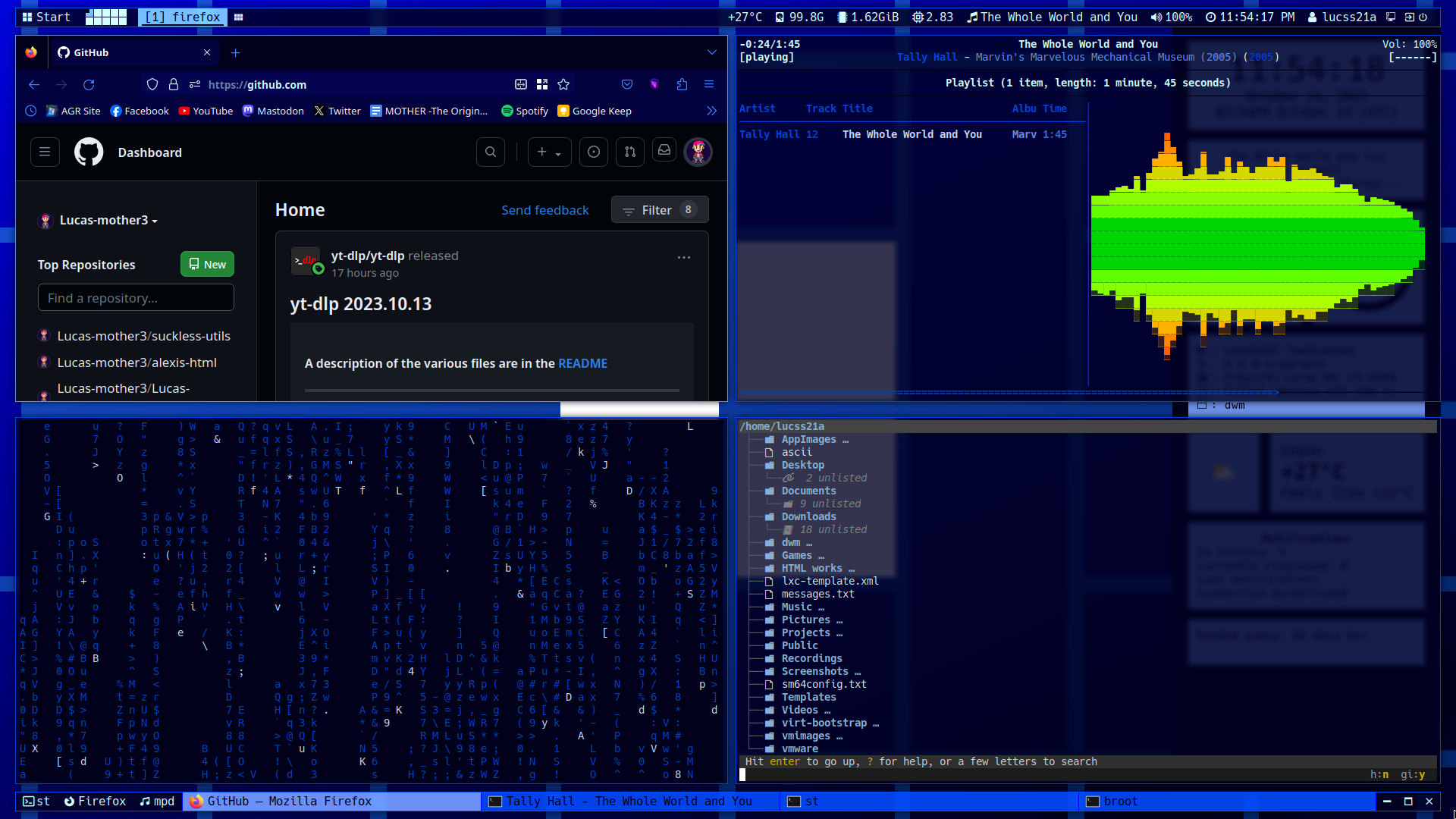Switch to the Tally Hall taskbar entry
Image resolution: width=1456 pixels, height=819 pixels.
tap(629, 802)
